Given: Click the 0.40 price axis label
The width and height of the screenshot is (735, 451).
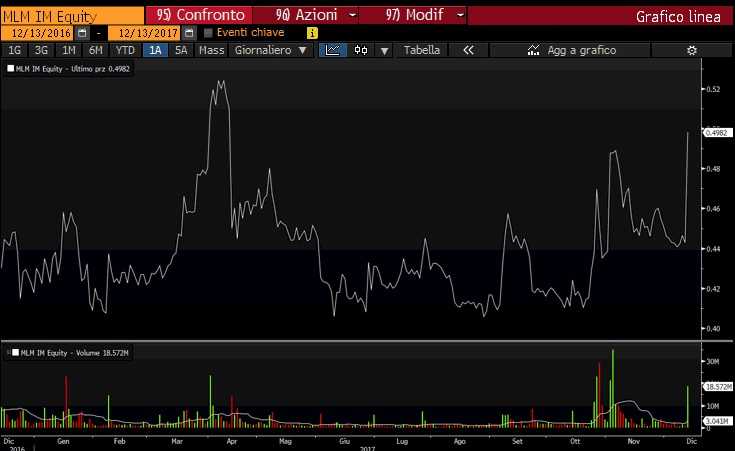Looking at the screenshot, I should [713, 329].
